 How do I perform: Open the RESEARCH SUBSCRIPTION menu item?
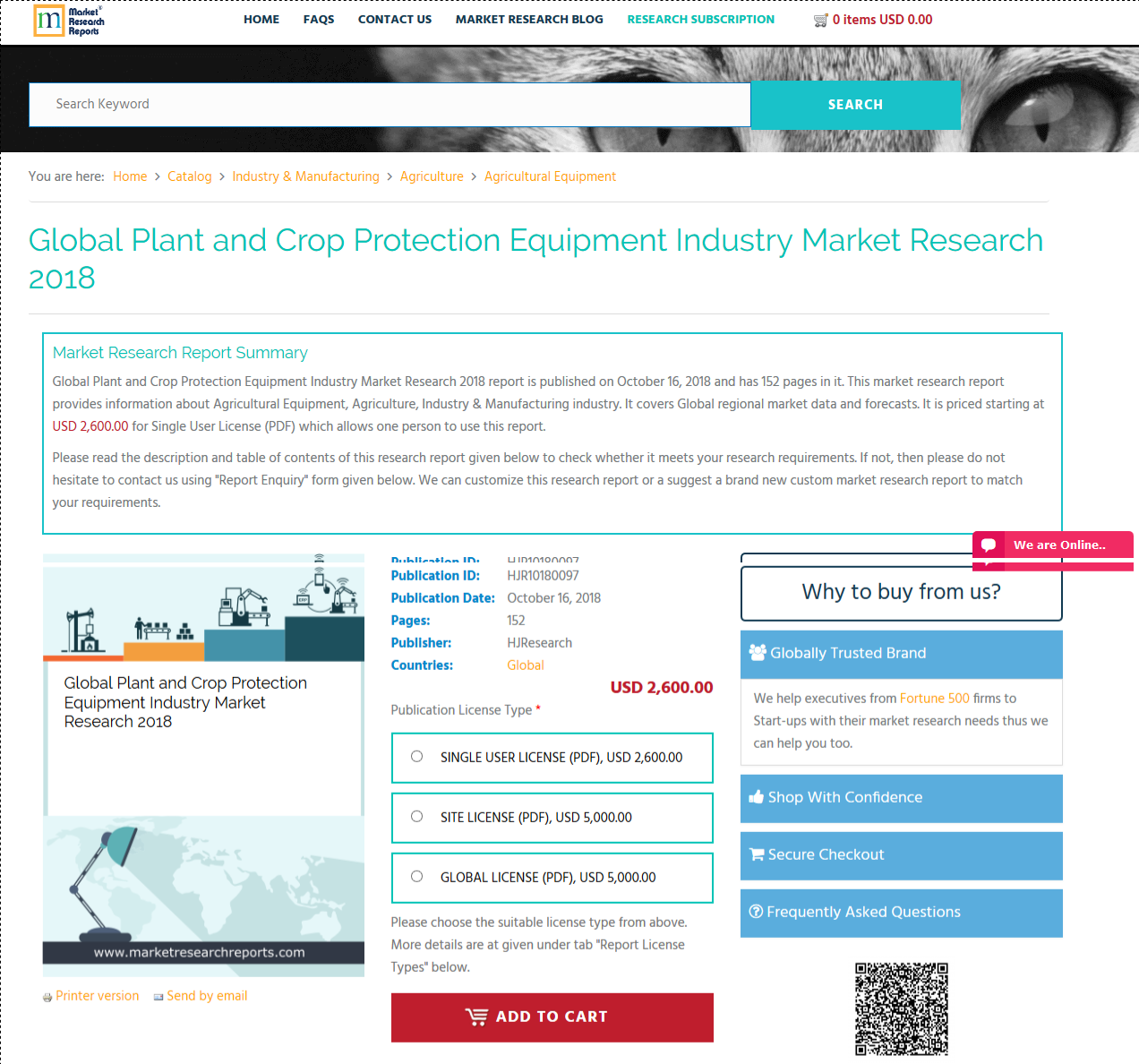pos(700,19)
